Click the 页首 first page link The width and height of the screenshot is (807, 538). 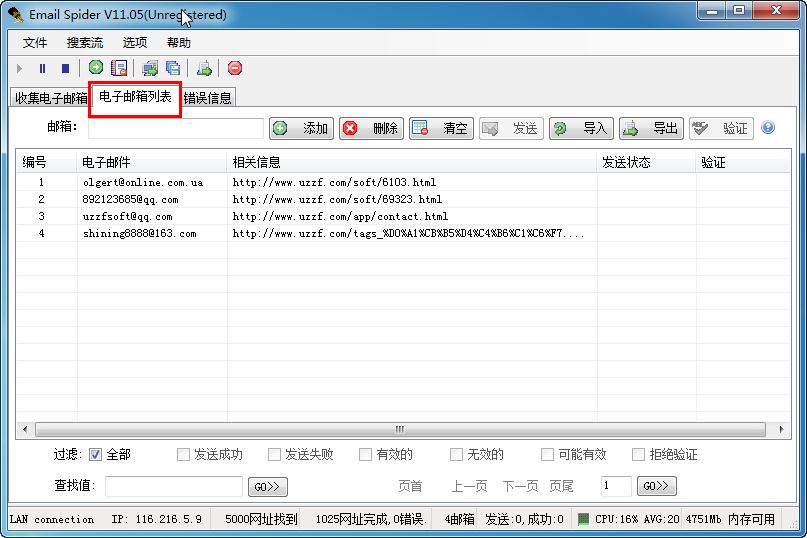410,486
